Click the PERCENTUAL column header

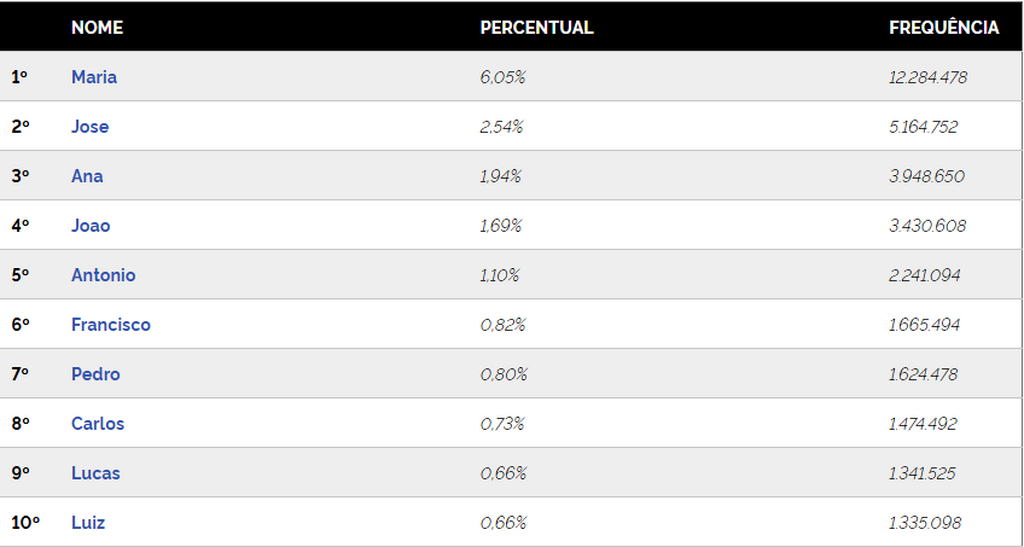click(x=537, y=27)
